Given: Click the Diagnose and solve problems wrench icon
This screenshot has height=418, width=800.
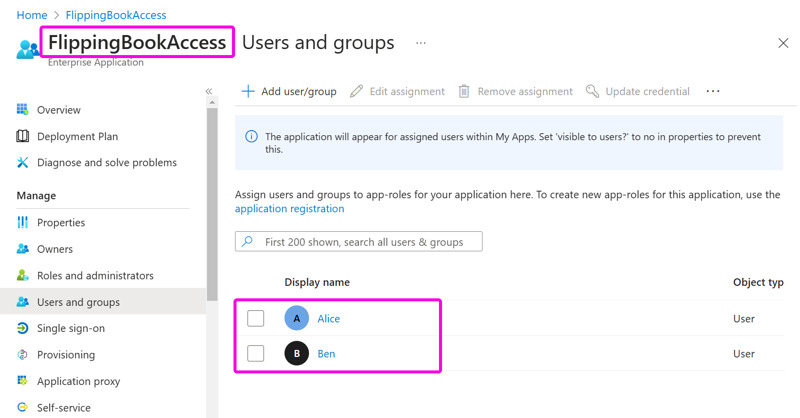Looking at the screenshot, I should click(x=22, y=162).
